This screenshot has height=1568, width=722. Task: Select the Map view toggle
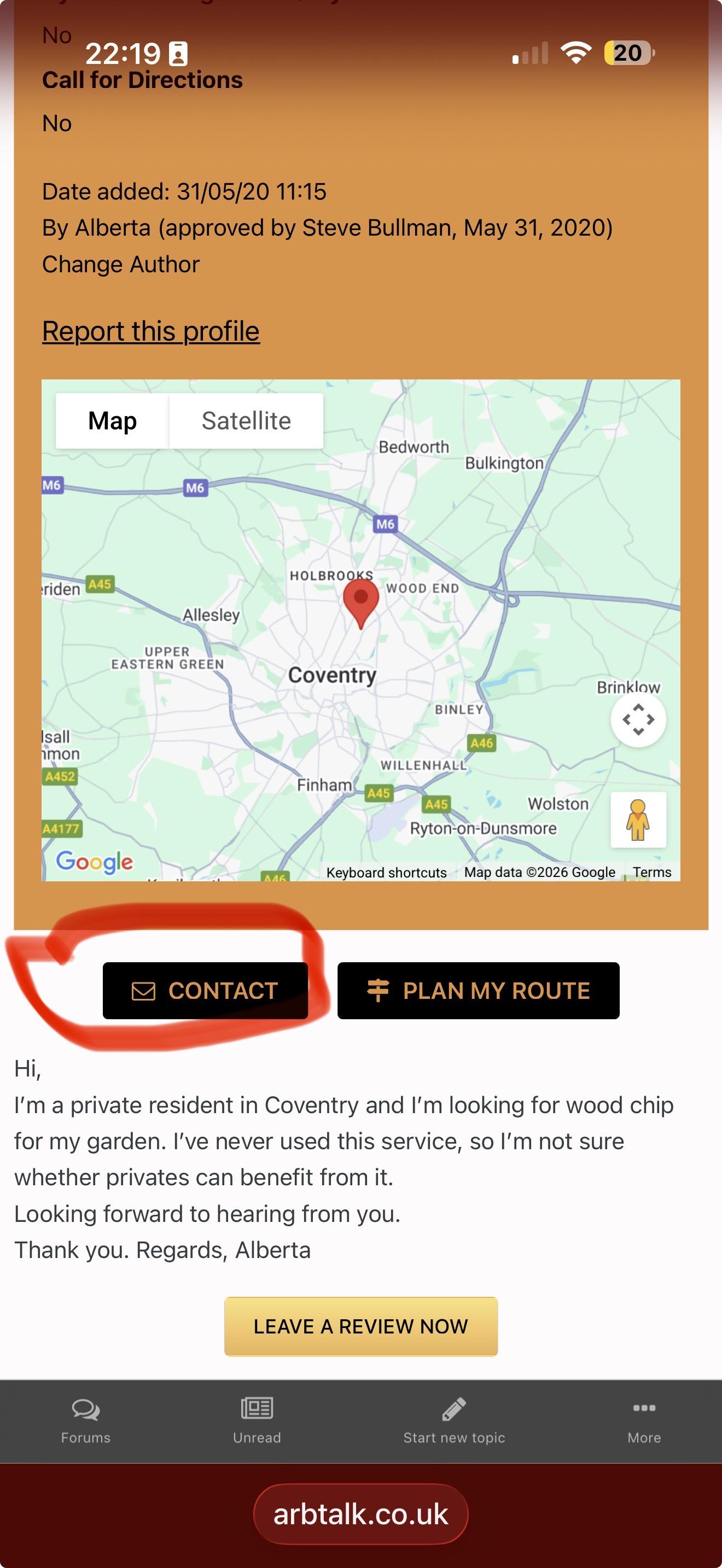click(x=113, y=420)
